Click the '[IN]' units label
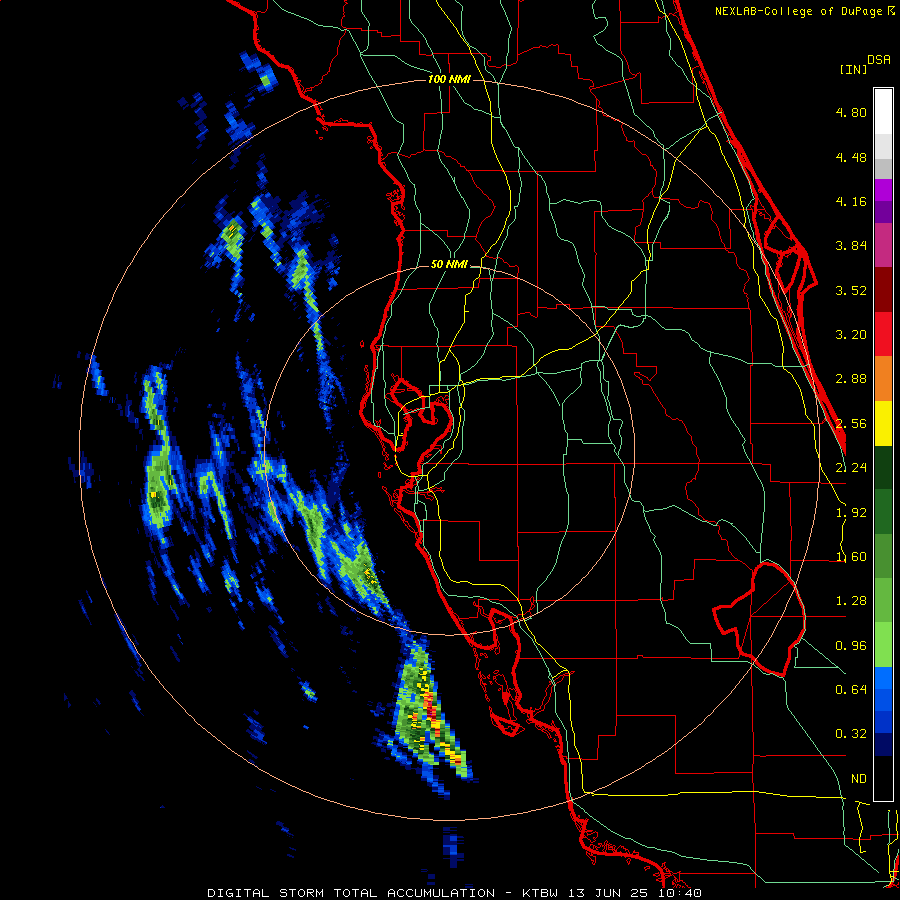Viewport: 900px width, 900px height. click(854, 69)
